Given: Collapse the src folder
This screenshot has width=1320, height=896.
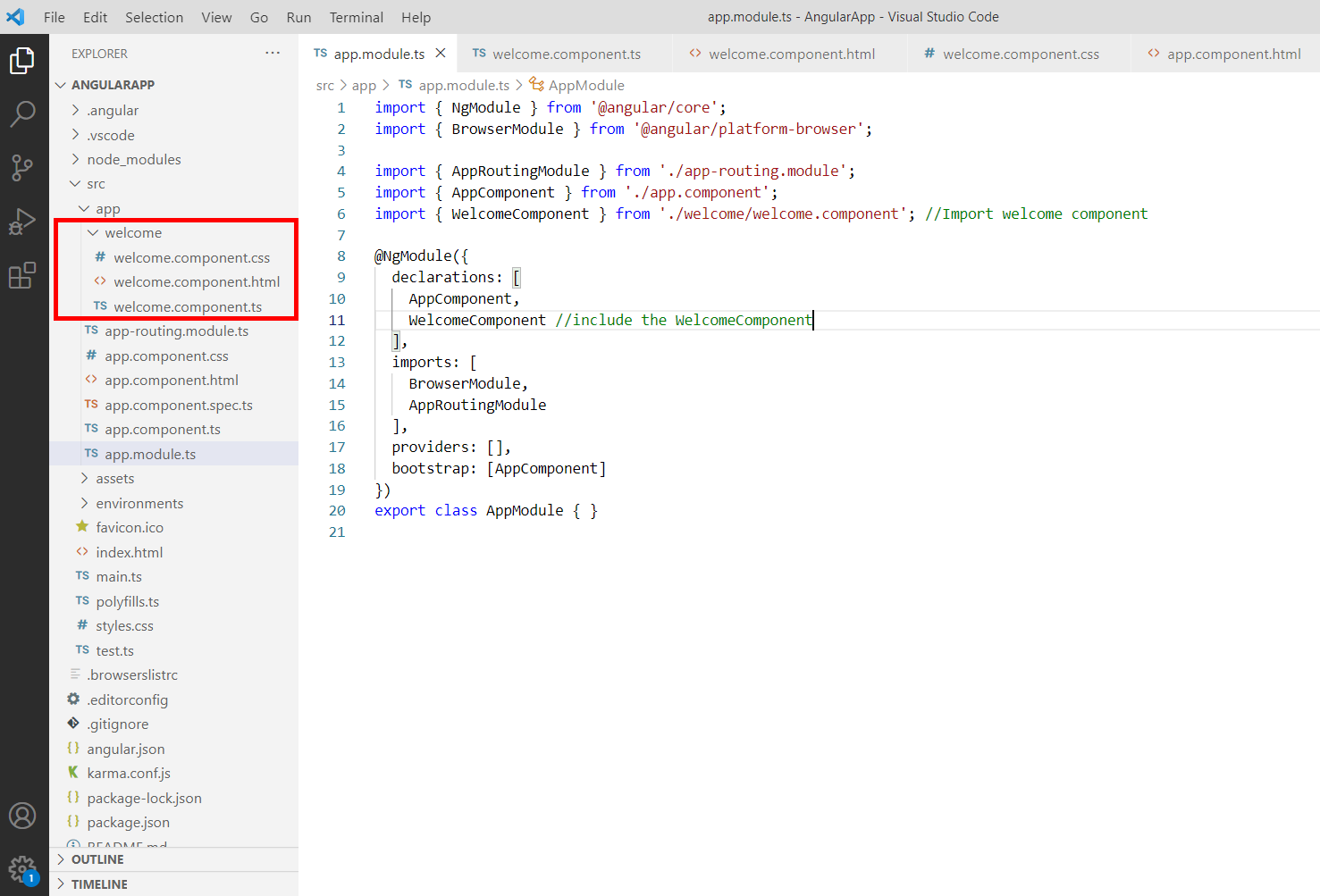Looking at the screenshot, I should [x=75, y=184].
